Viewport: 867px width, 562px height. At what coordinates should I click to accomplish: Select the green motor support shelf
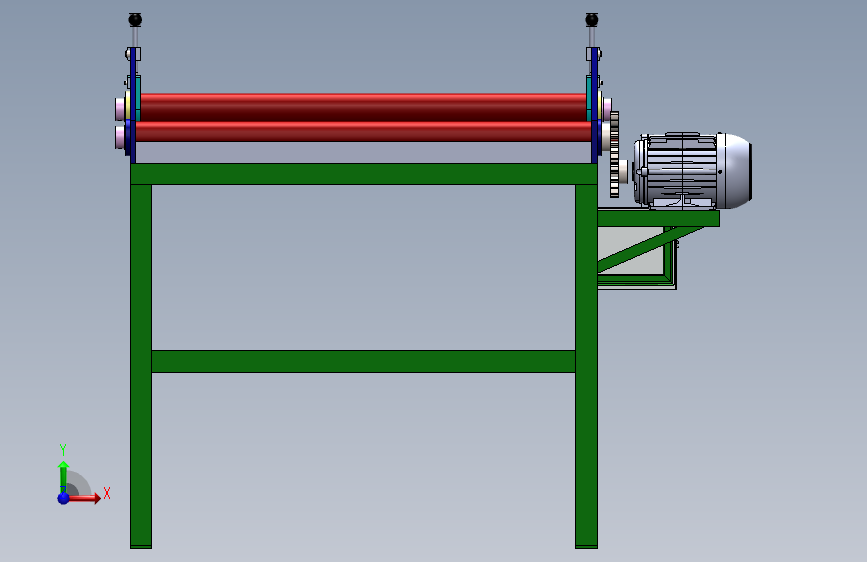pyautogui.click(x=659, y=218)
